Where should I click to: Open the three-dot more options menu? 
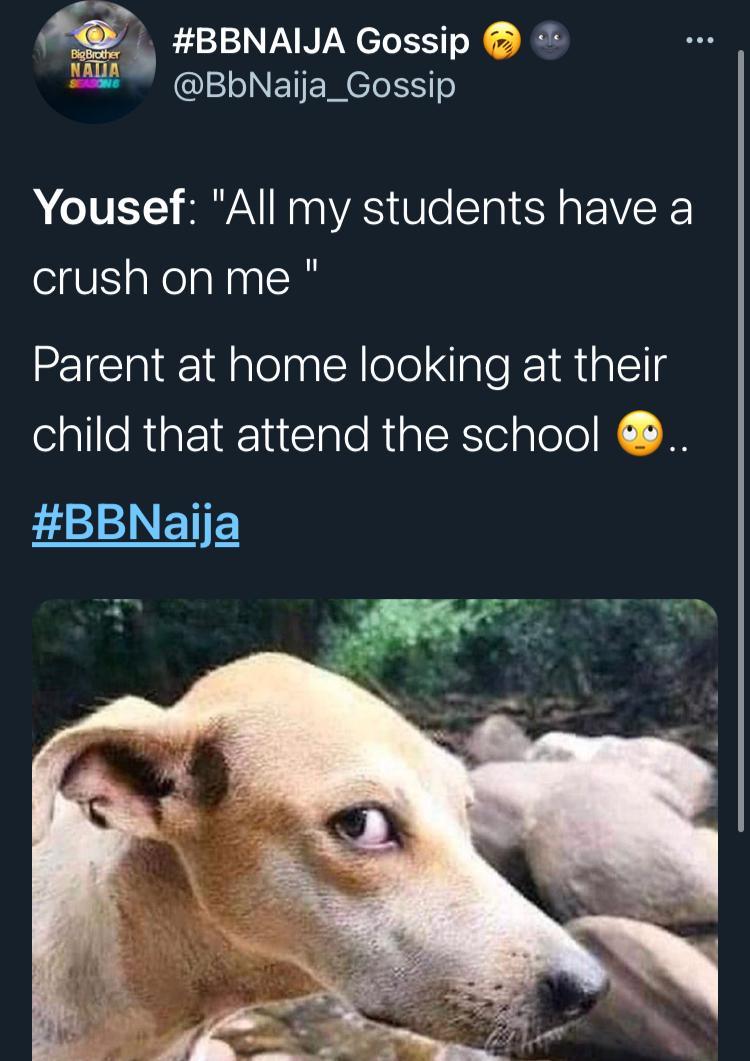point(699,41)
